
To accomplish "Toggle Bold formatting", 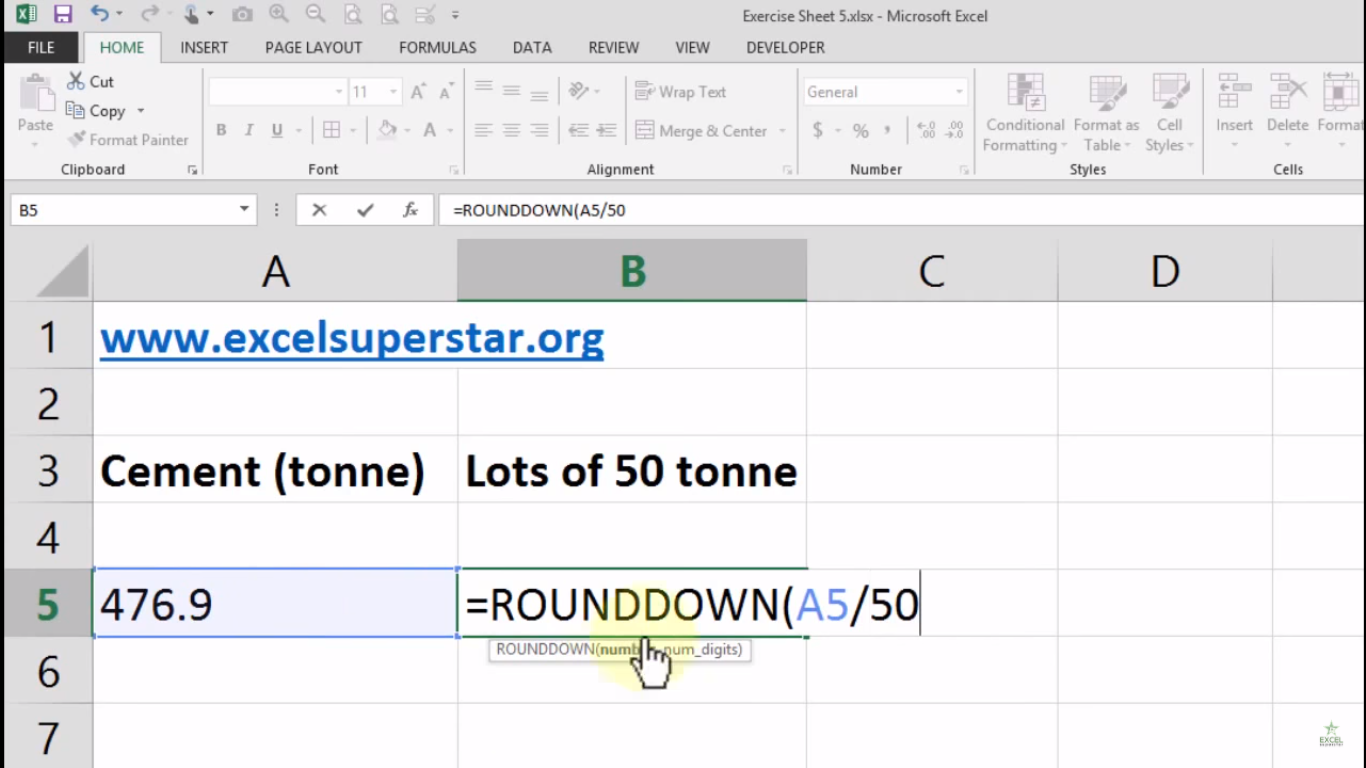I will (x=221, y=130).
